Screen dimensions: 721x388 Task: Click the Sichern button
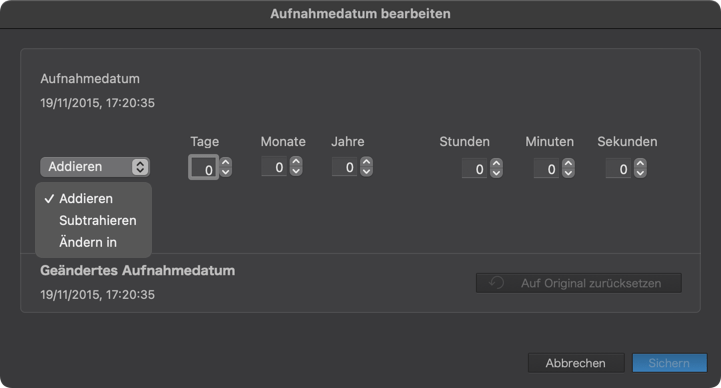[x=670, y=363]
